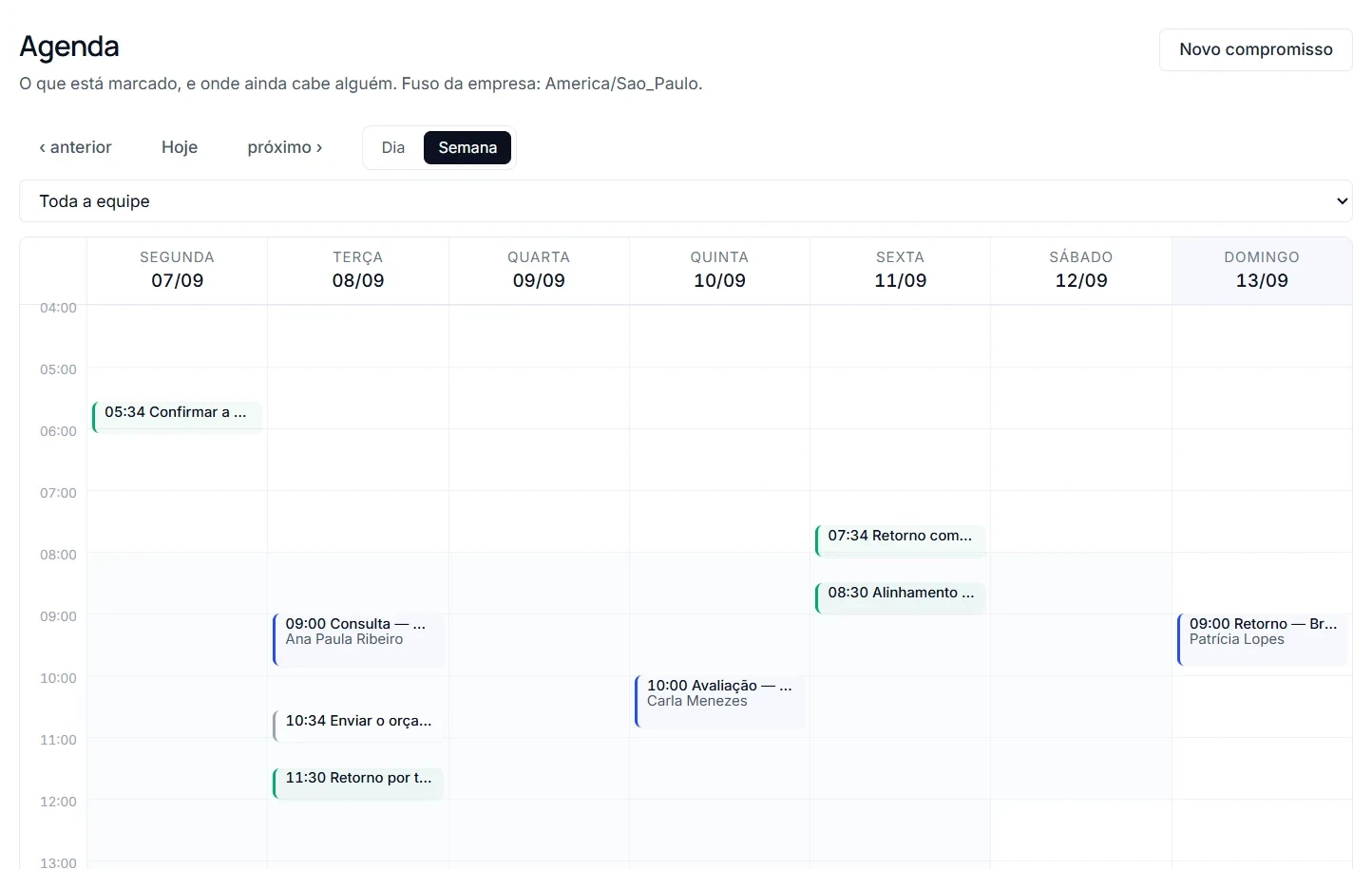Select the Domingo 13/09 column header
This screenshot has height=869, width=1372.
tap(1262, 271)
